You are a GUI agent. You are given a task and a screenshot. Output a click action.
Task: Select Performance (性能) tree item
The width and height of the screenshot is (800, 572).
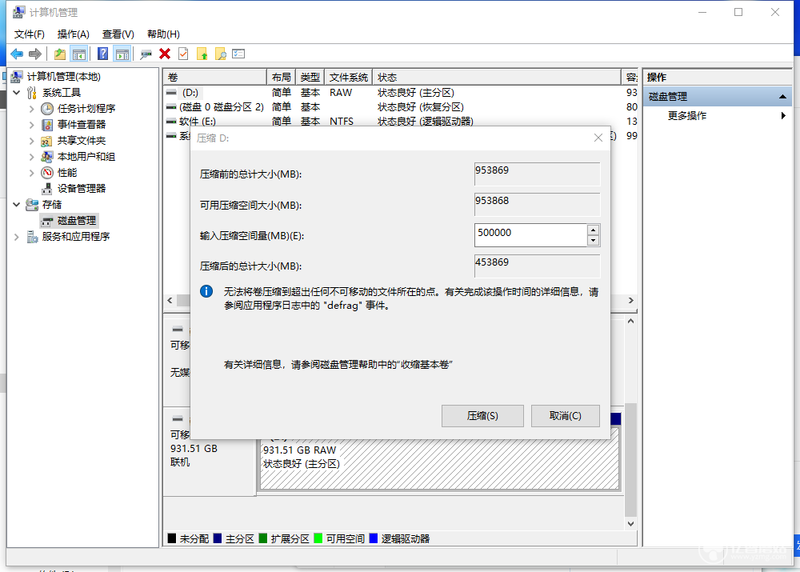point(67,172)
